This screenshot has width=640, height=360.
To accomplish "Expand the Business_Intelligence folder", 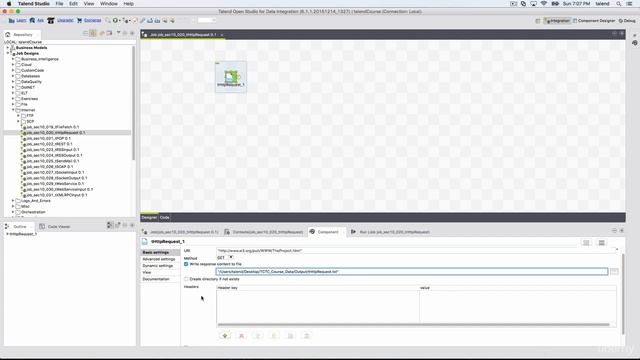I will [x=13, y=59].
